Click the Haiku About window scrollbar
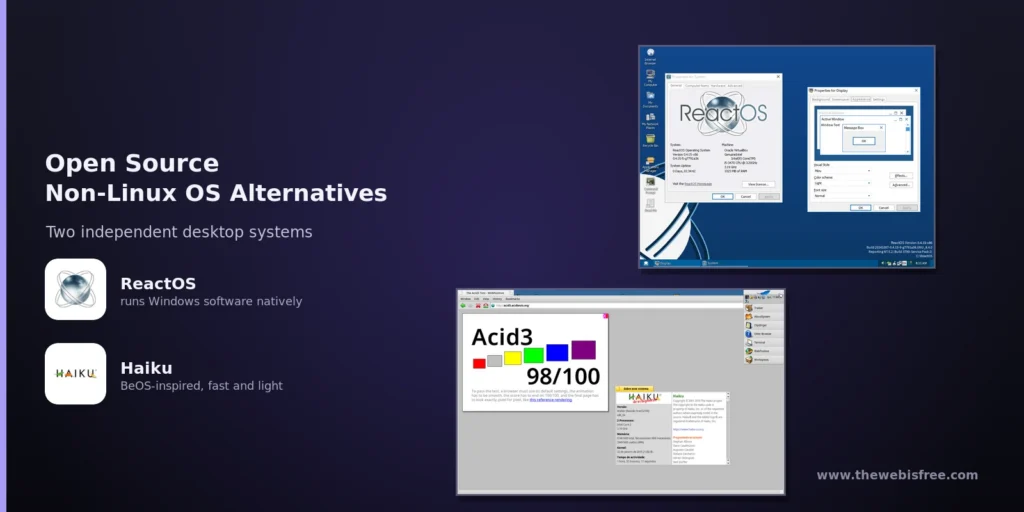 coord(728,428)
